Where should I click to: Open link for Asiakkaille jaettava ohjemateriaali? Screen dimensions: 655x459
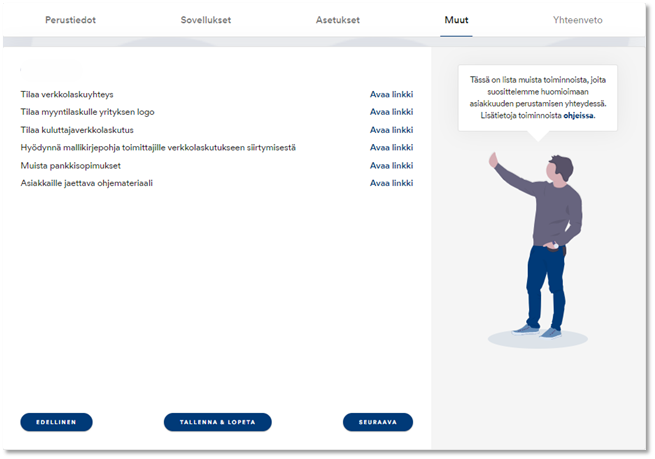point(391,183)
